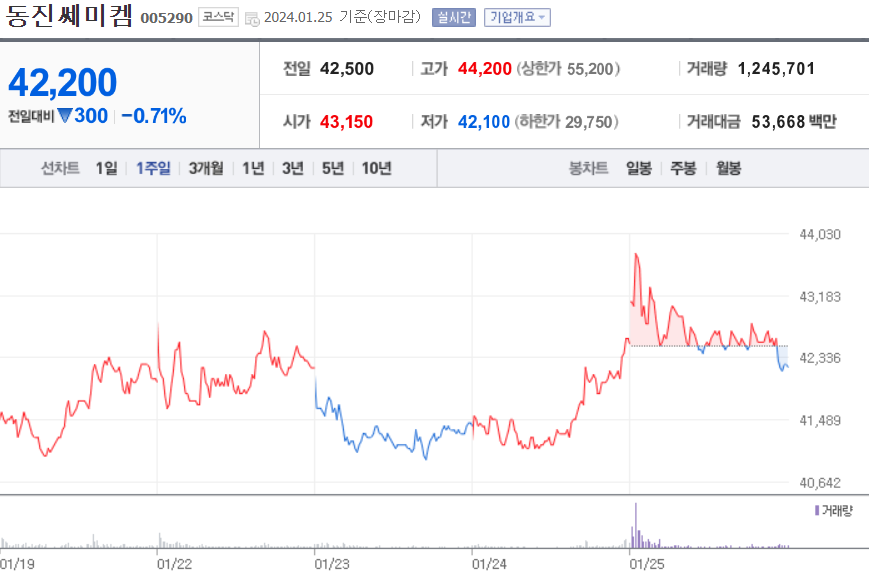Click the 41,489 y-axis label
This screenshot has width=869, height=579.
[x=820, y=421]
